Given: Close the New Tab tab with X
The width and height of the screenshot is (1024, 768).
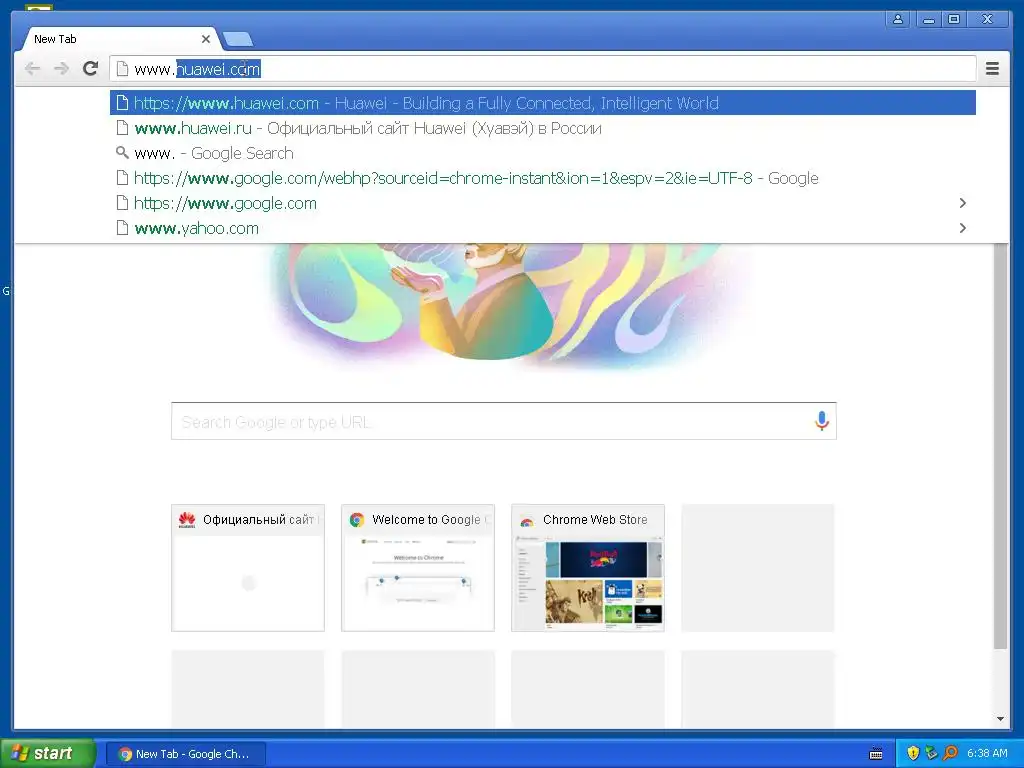Looking at the screenshot, I should 206,39.
